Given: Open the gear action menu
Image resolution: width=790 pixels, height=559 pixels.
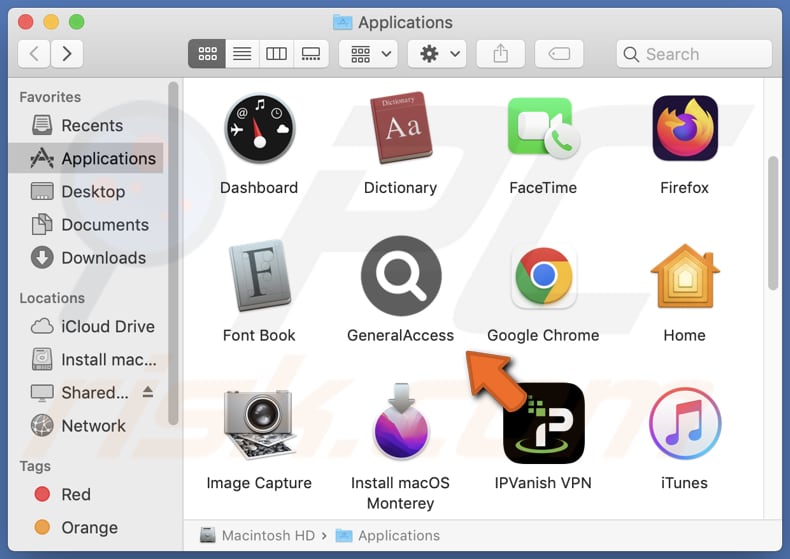Looking at the screenshot, I should coord(437,53).
